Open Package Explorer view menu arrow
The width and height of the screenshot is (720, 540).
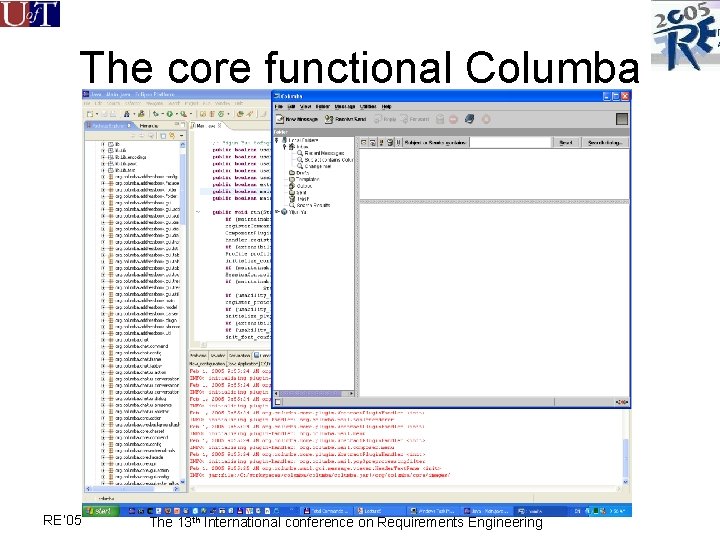click(x=182, y=136)
